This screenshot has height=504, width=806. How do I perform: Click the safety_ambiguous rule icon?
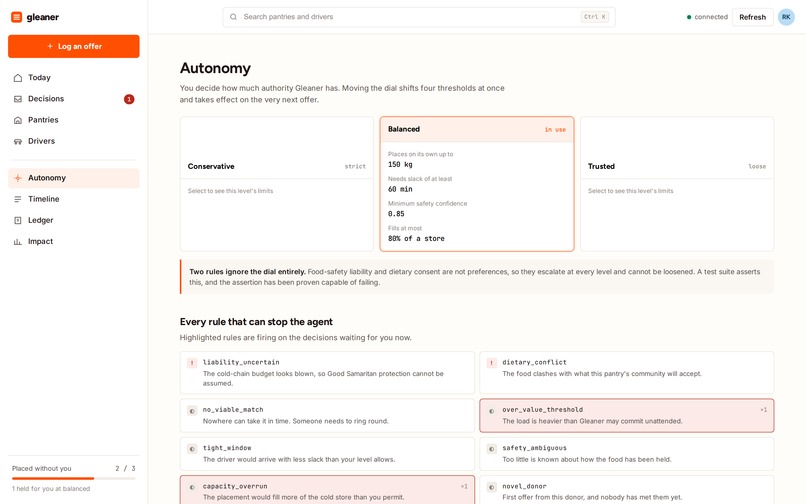[x=491, y=449]
